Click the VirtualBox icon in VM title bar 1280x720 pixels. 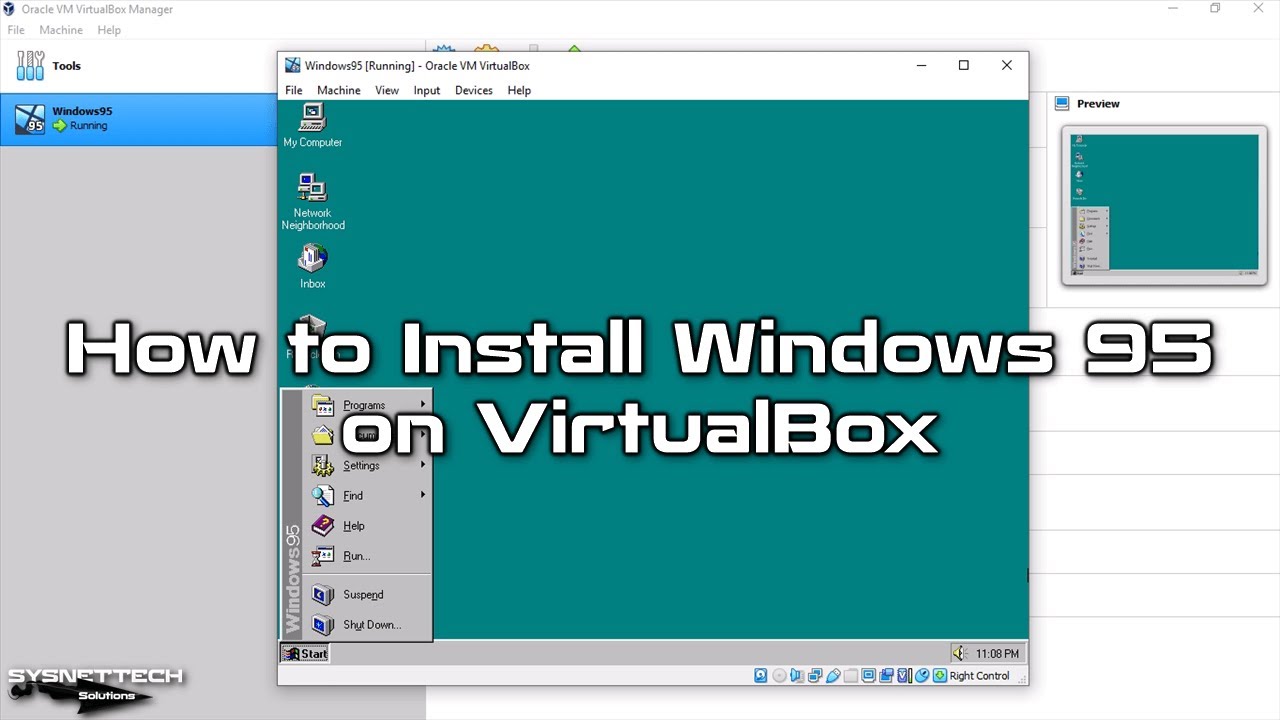coord(292,66)
